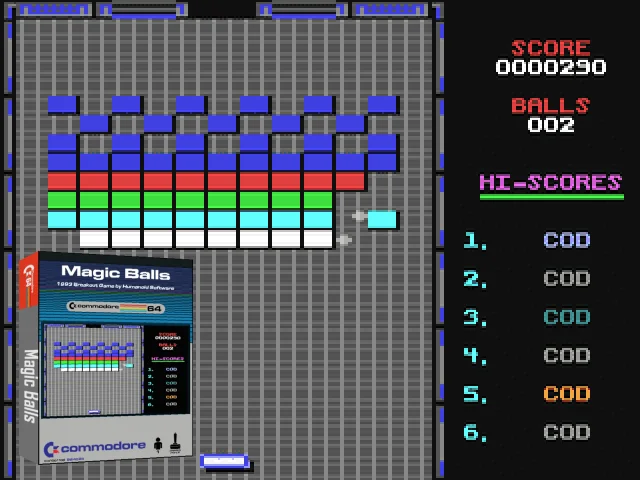This screenshot has width=640, height=480.
Task: Click the ball right of the white bricks
Action: (344, 239)
